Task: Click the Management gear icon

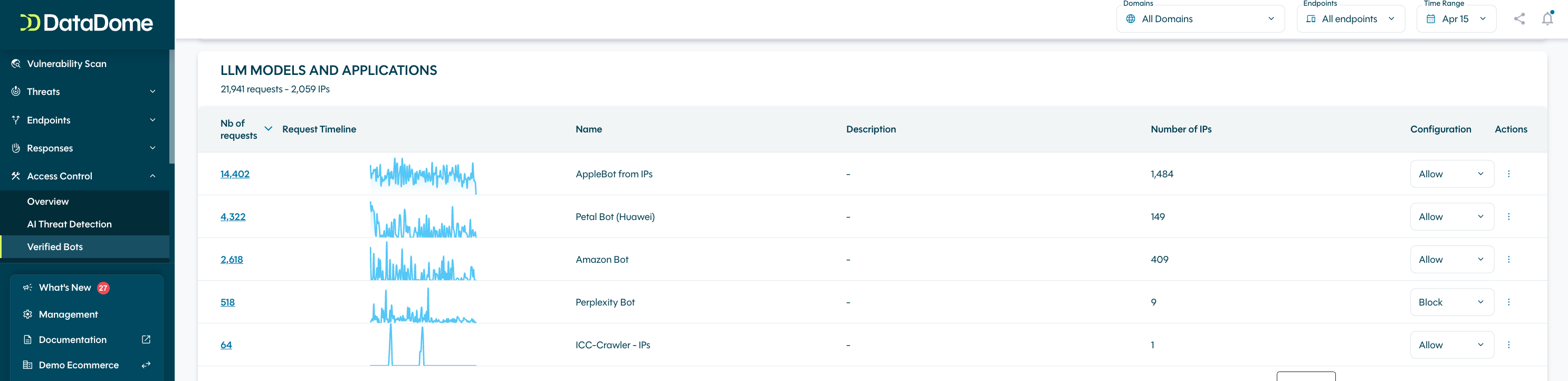Action: pyautogui.click(x=27, y=314)
